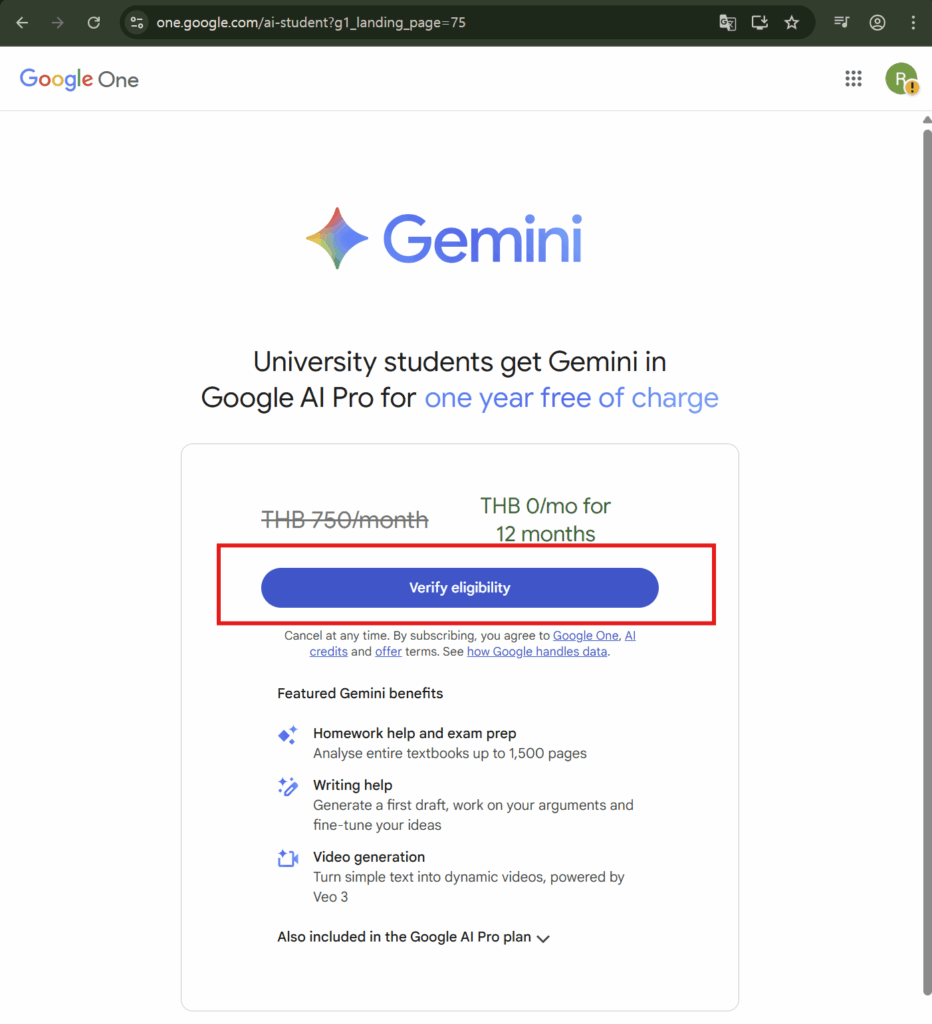932x1024 pixels.
Task: Click the translate page icon
Action: [728, 22]
